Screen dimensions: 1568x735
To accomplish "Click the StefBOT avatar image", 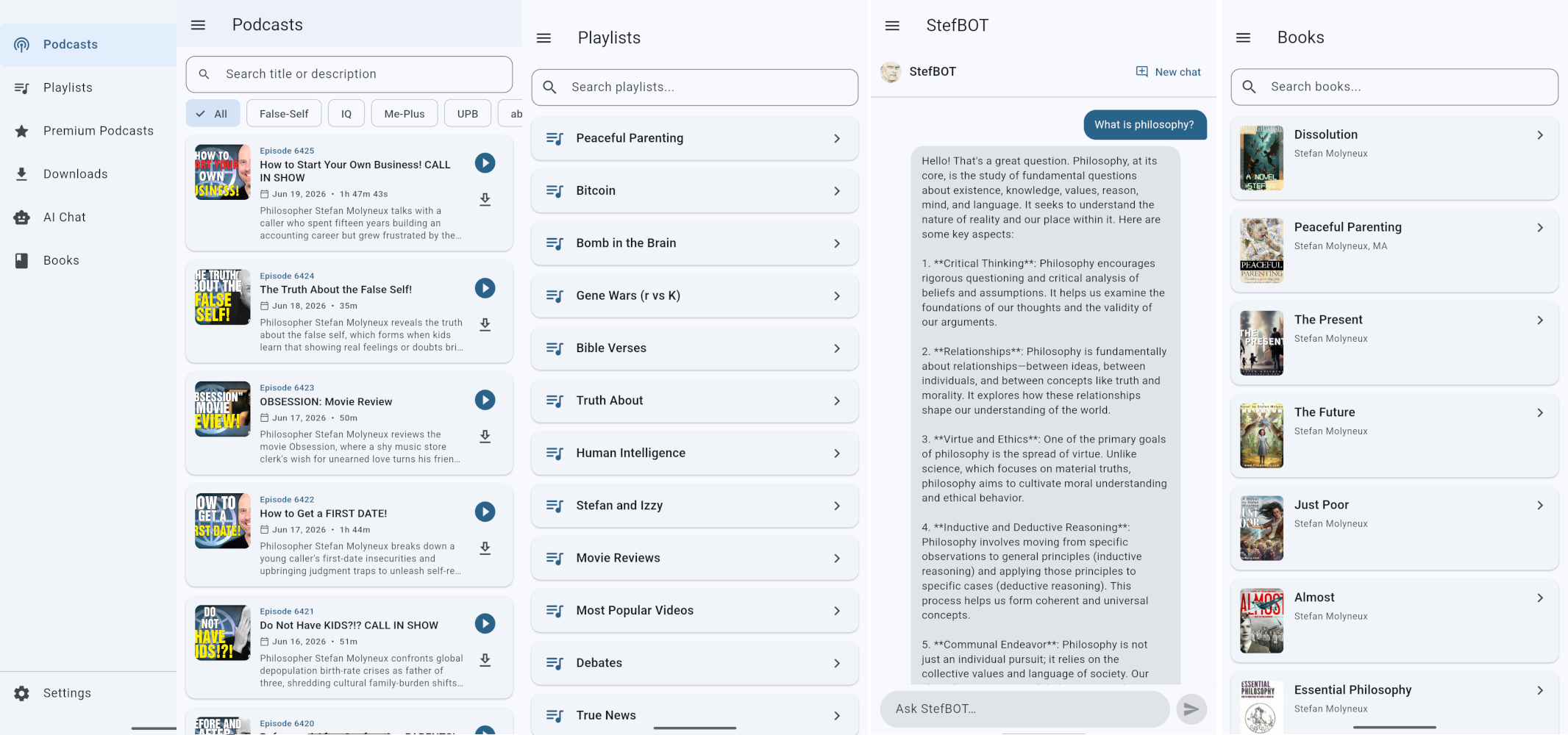I will [891, 71].
